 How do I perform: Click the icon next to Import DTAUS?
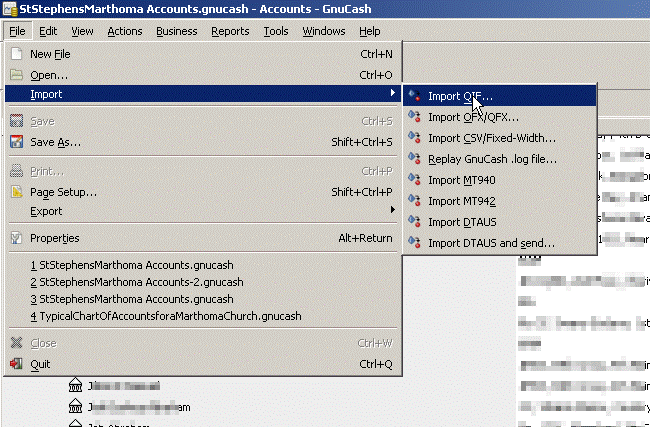(414, 221)
